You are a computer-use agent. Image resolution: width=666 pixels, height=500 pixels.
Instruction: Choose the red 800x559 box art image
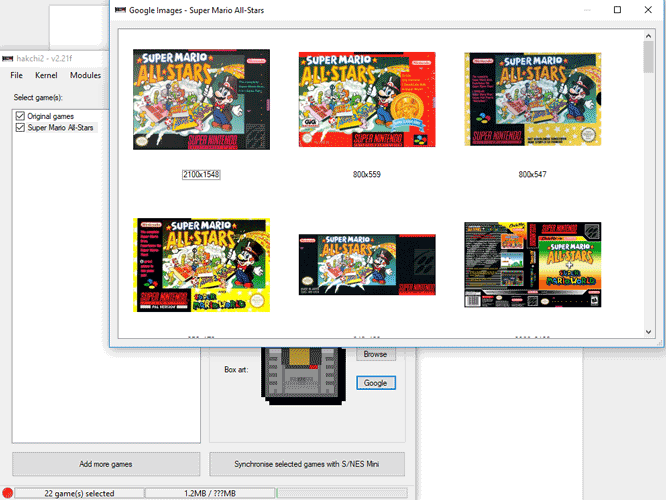tap(367, 99)
